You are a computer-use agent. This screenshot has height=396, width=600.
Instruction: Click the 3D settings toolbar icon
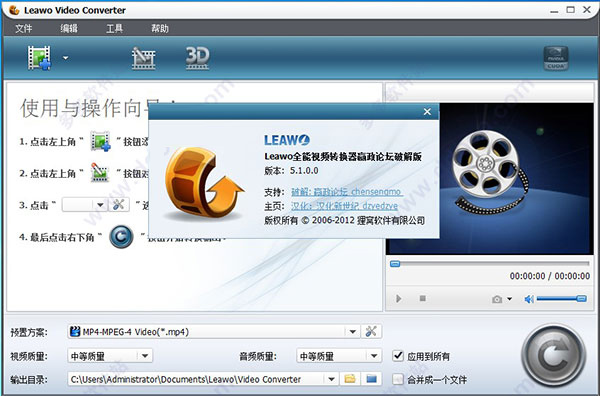pos(197,58)
